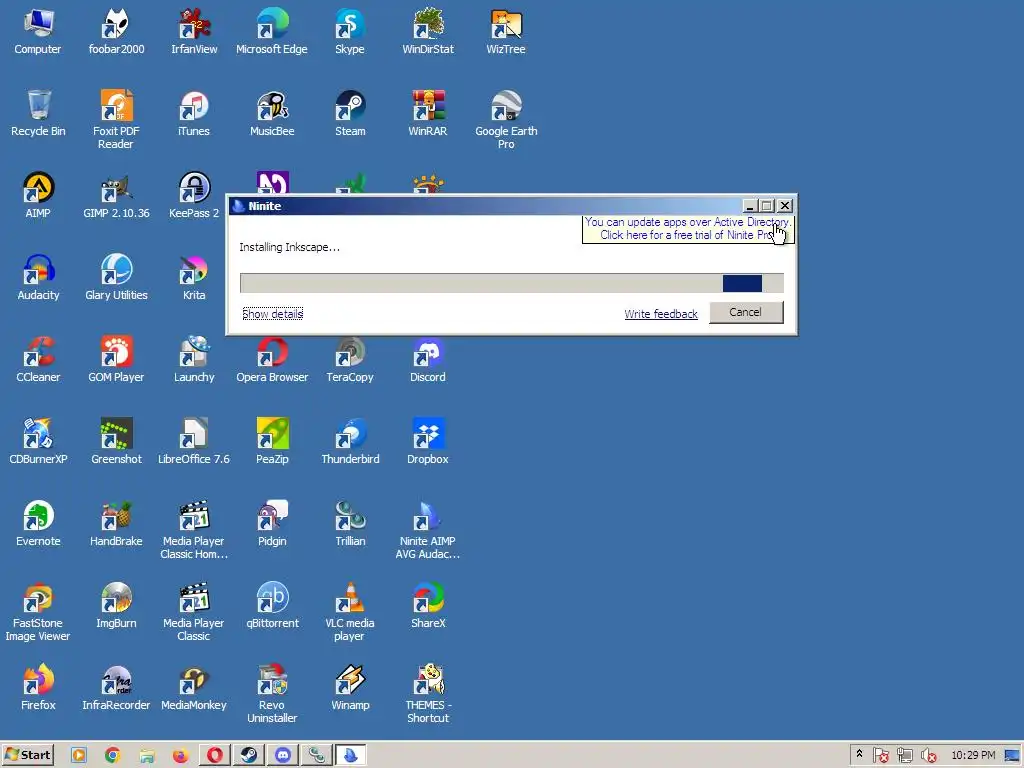
Task: Select the AIMP desktop shortcut
Action: tap(38, 195)
